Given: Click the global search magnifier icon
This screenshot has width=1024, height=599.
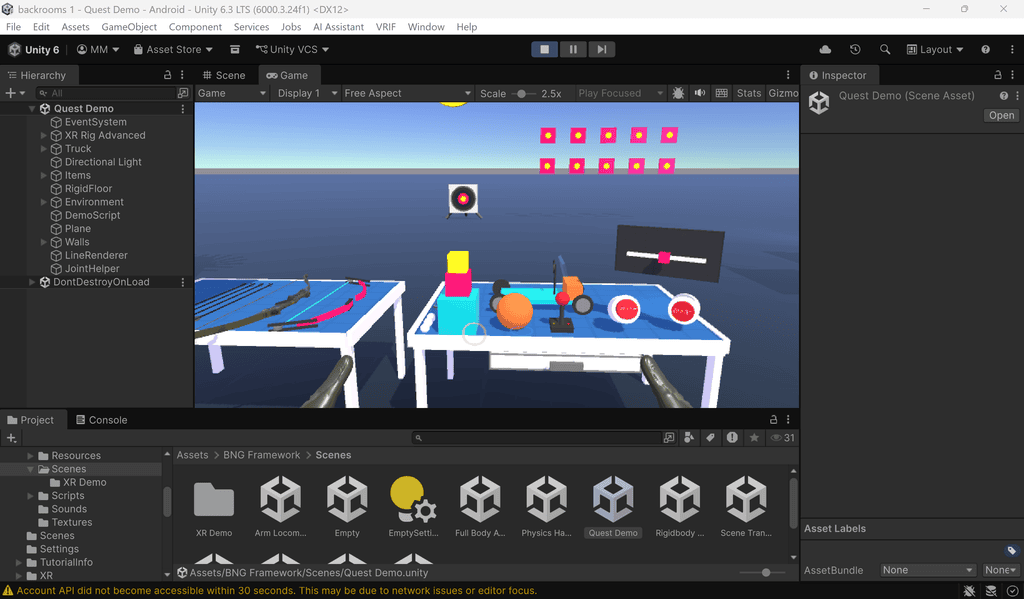Looking at the screenshot, I should pyautogui.click(x=885, y=50).
